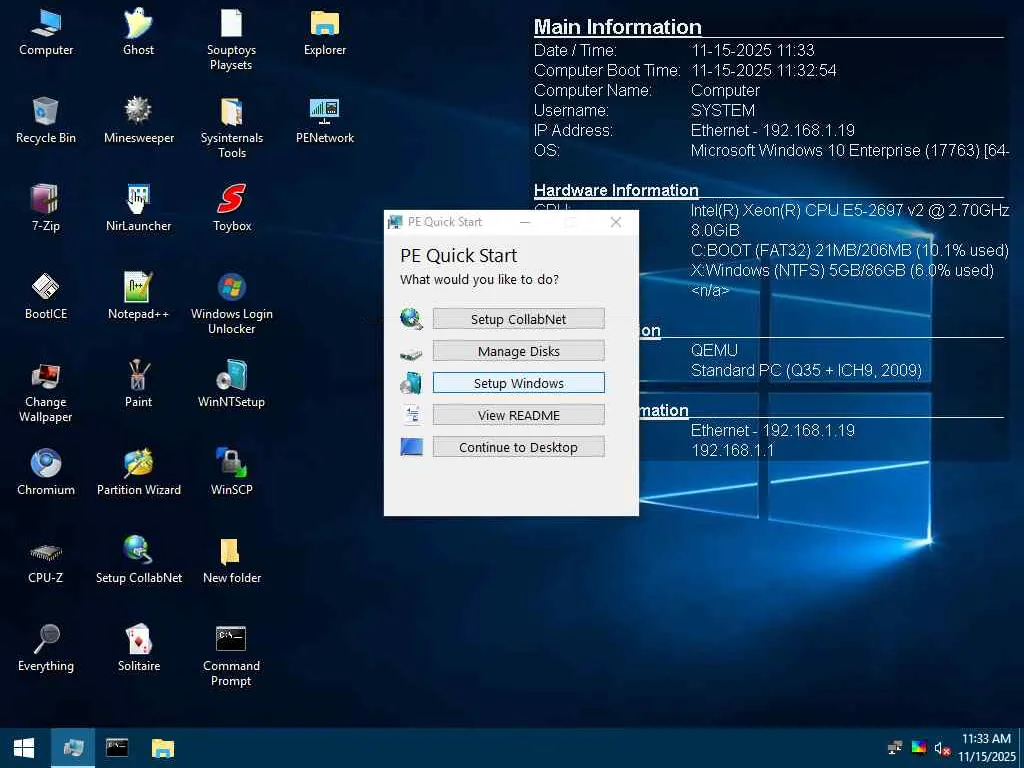Launch the Minesweeper desktop icon
This screenshot has width=1024, height=768.
pyautogui.click(x=138, y=121)
